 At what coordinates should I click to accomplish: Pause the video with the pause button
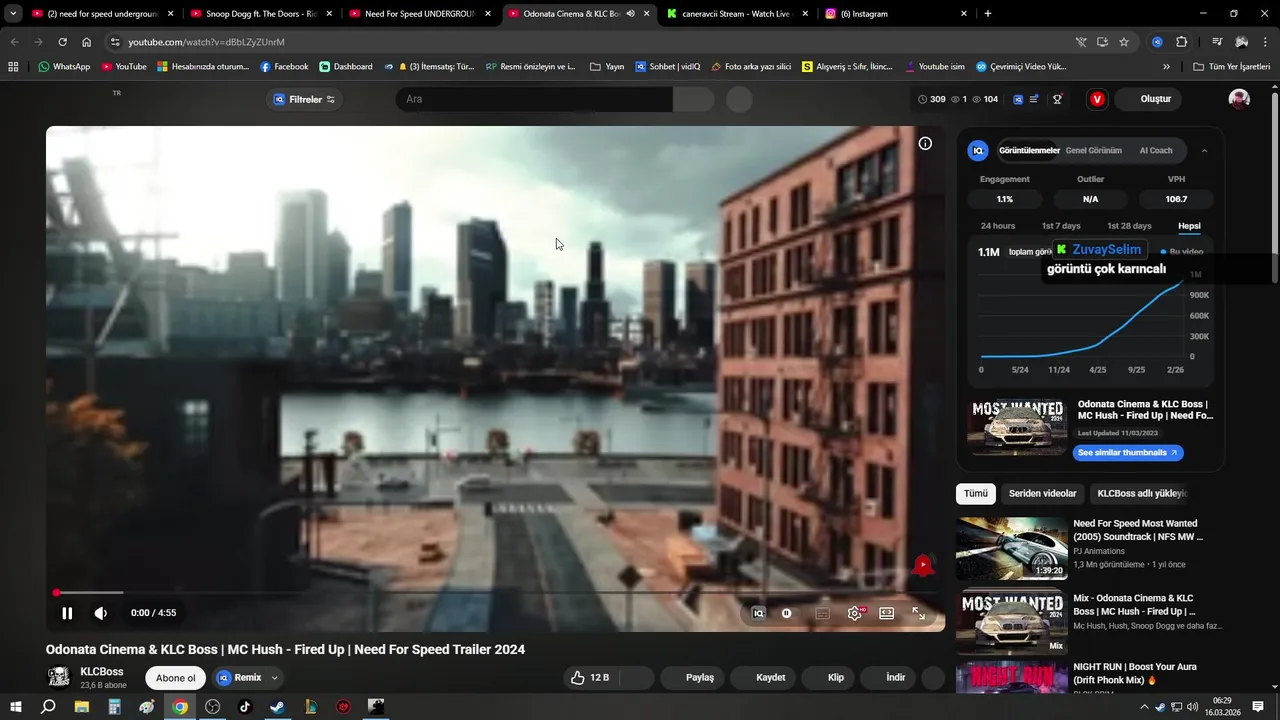[x=67, y=613]
